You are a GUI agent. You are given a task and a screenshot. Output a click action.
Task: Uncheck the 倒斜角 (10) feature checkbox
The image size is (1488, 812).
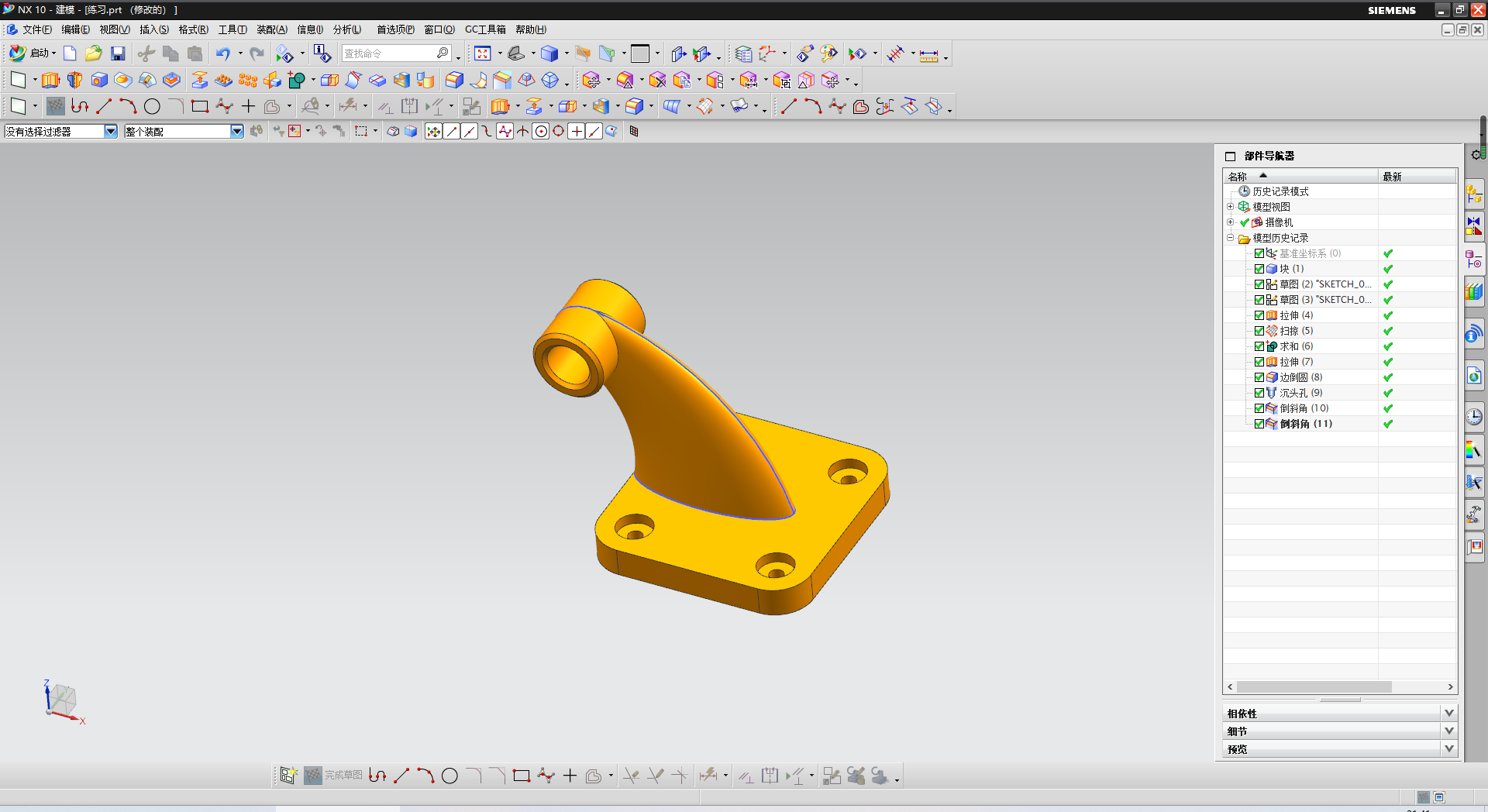[1259, 408]
